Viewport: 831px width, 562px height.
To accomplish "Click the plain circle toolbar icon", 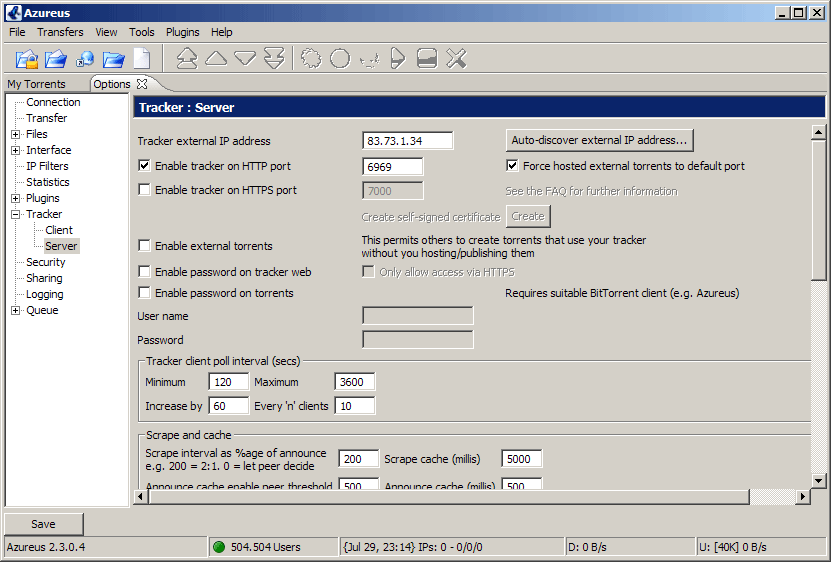I will coord(340,58).
